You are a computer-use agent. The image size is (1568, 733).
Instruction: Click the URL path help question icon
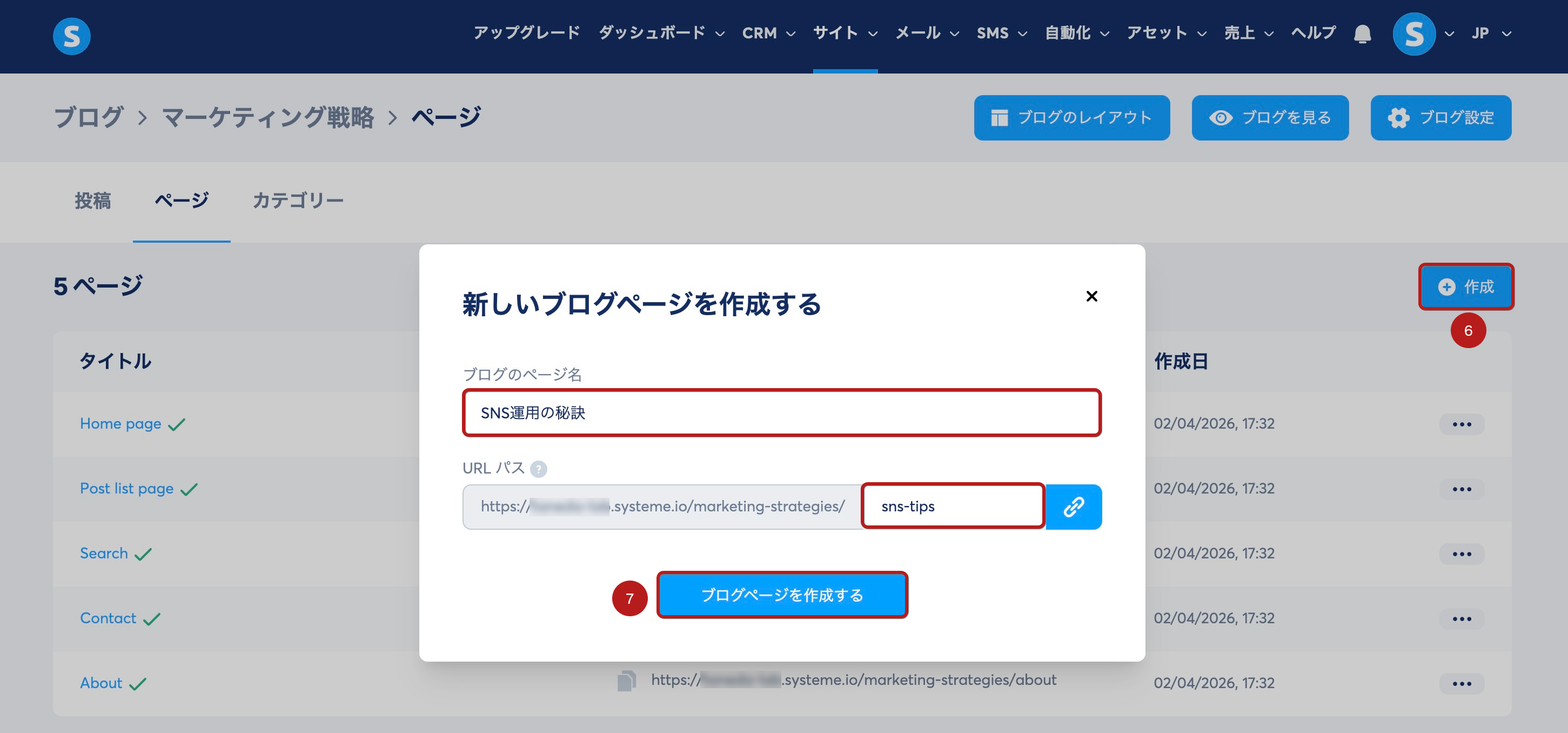pos(538,469)
